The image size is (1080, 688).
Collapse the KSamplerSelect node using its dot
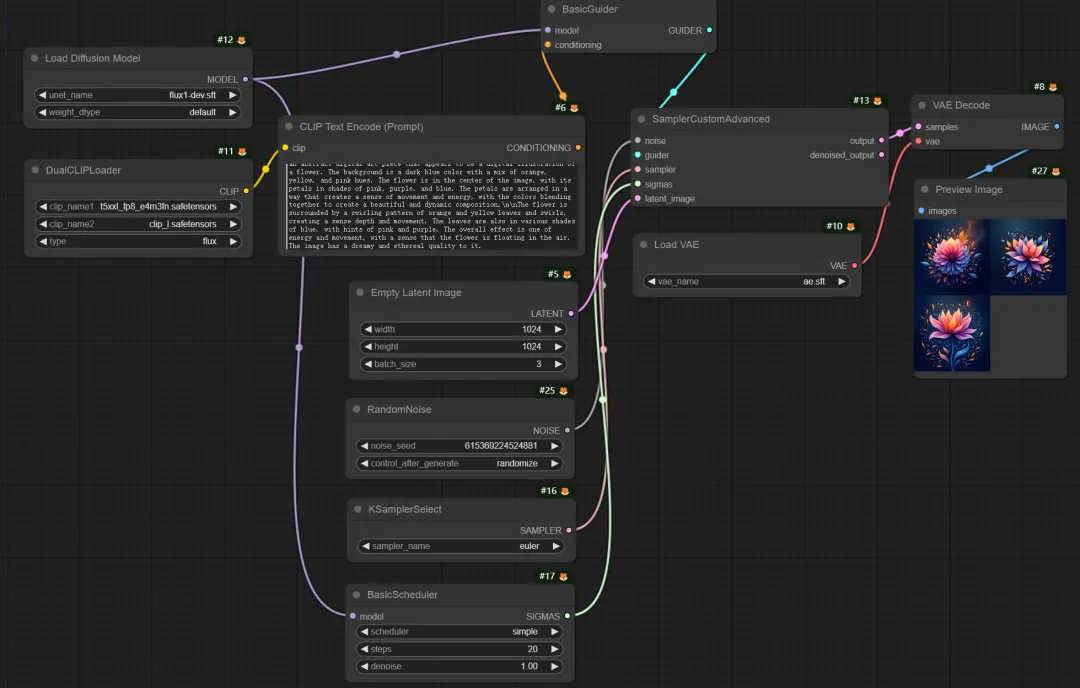pos(358,510)
